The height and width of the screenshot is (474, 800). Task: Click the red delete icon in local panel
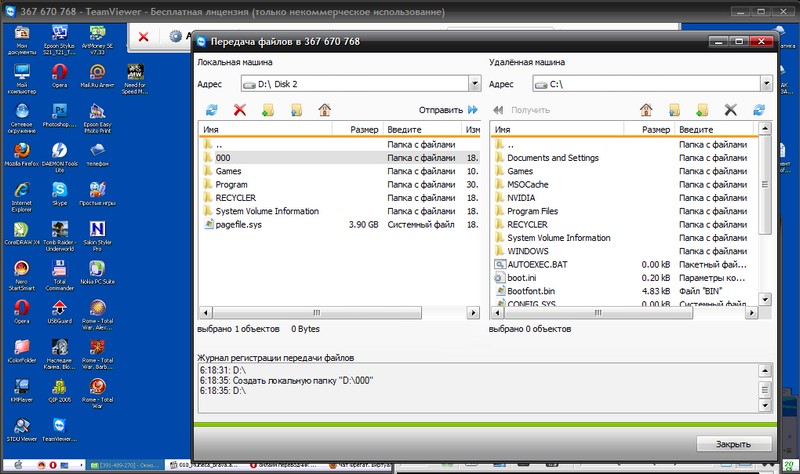click(x=240, y=110)
